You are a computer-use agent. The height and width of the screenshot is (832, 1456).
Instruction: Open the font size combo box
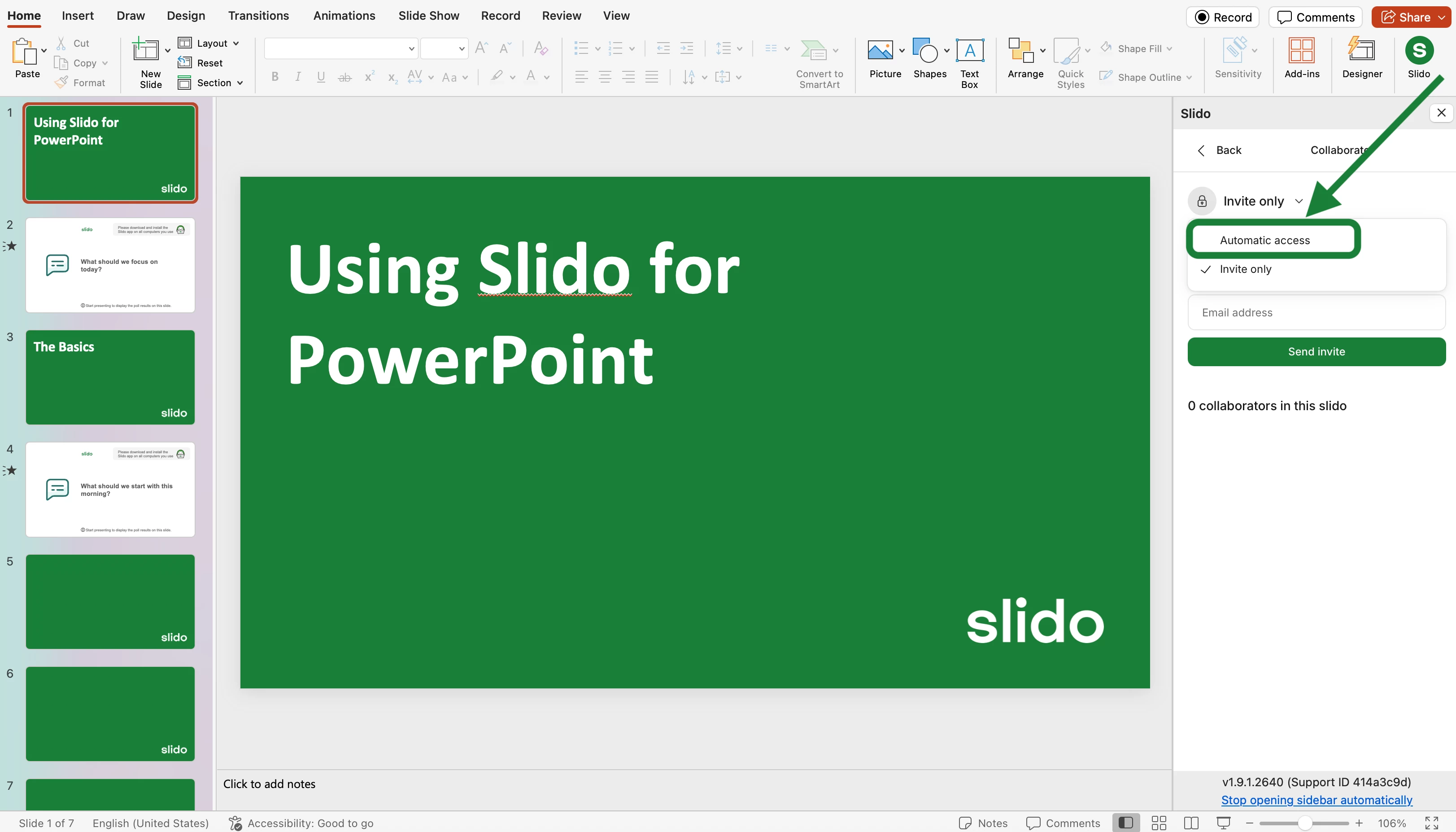click(x=444, y=48)
